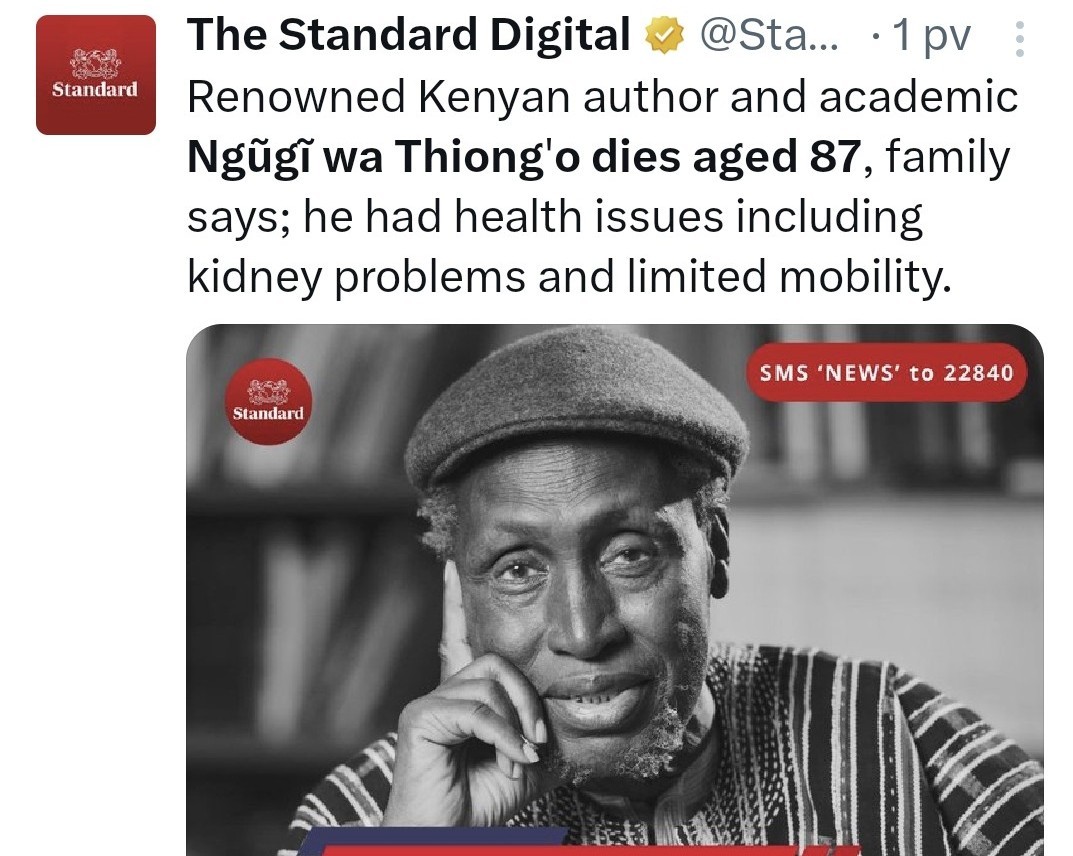Screen dimensions: 1073x856
Task: Click the word 'Standard' in avatar
Action: point(95,90)
